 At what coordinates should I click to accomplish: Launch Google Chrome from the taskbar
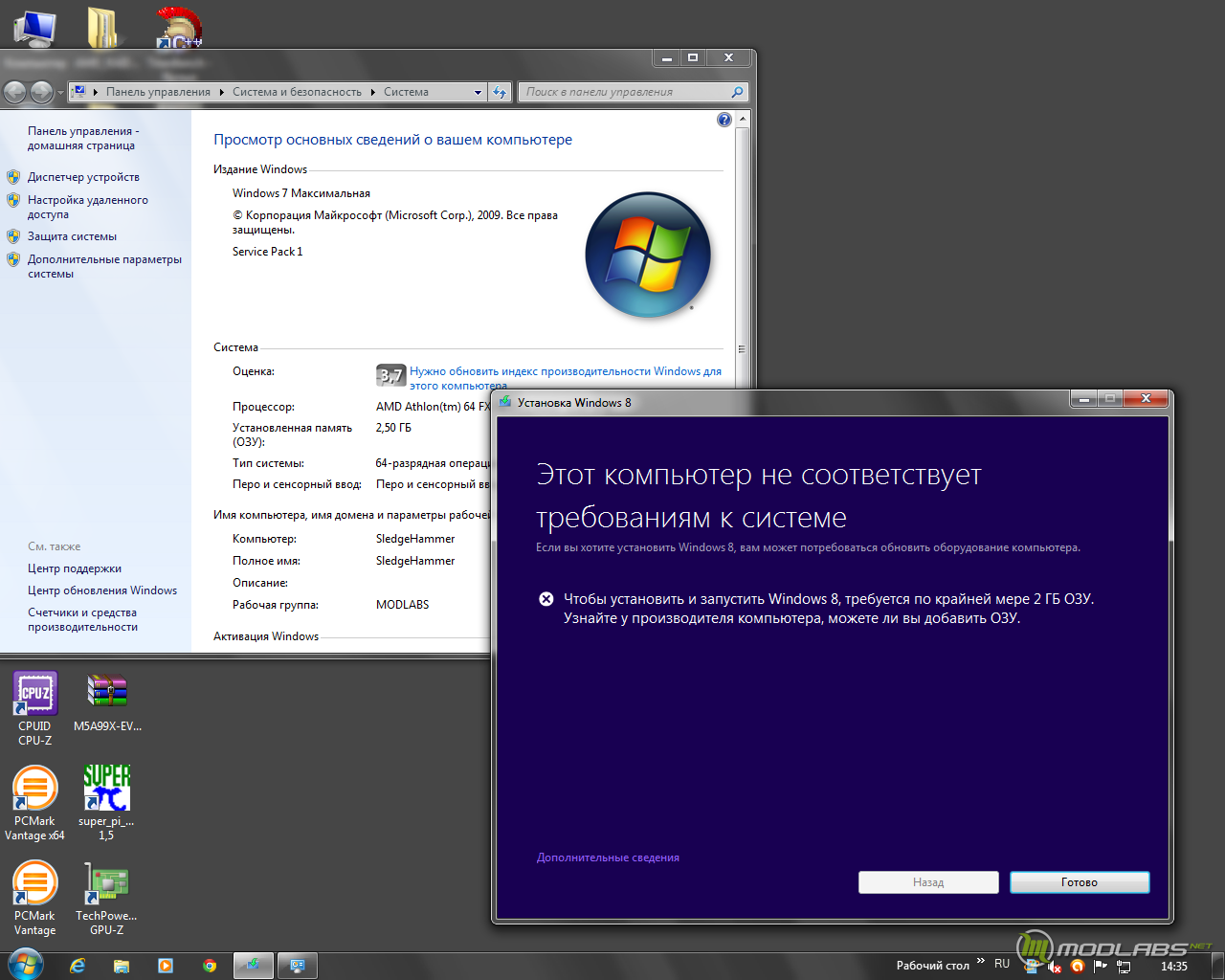coord(210,966)
